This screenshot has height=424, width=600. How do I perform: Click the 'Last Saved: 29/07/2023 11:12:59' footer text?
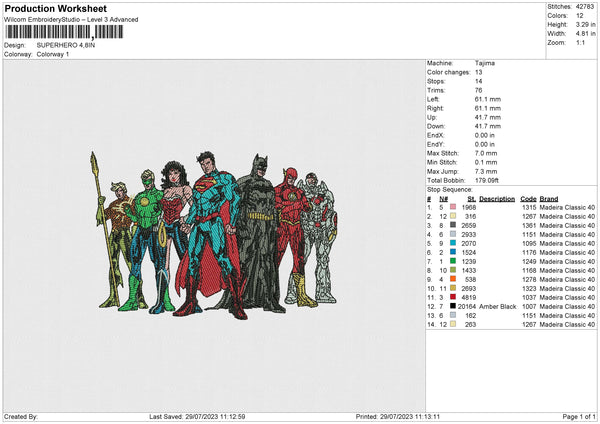point(197,416)
